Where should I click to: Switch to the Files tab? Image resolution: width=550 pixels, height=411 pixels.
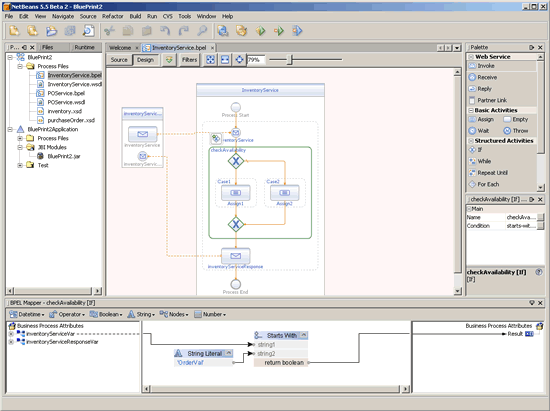(x=47, y=47)
